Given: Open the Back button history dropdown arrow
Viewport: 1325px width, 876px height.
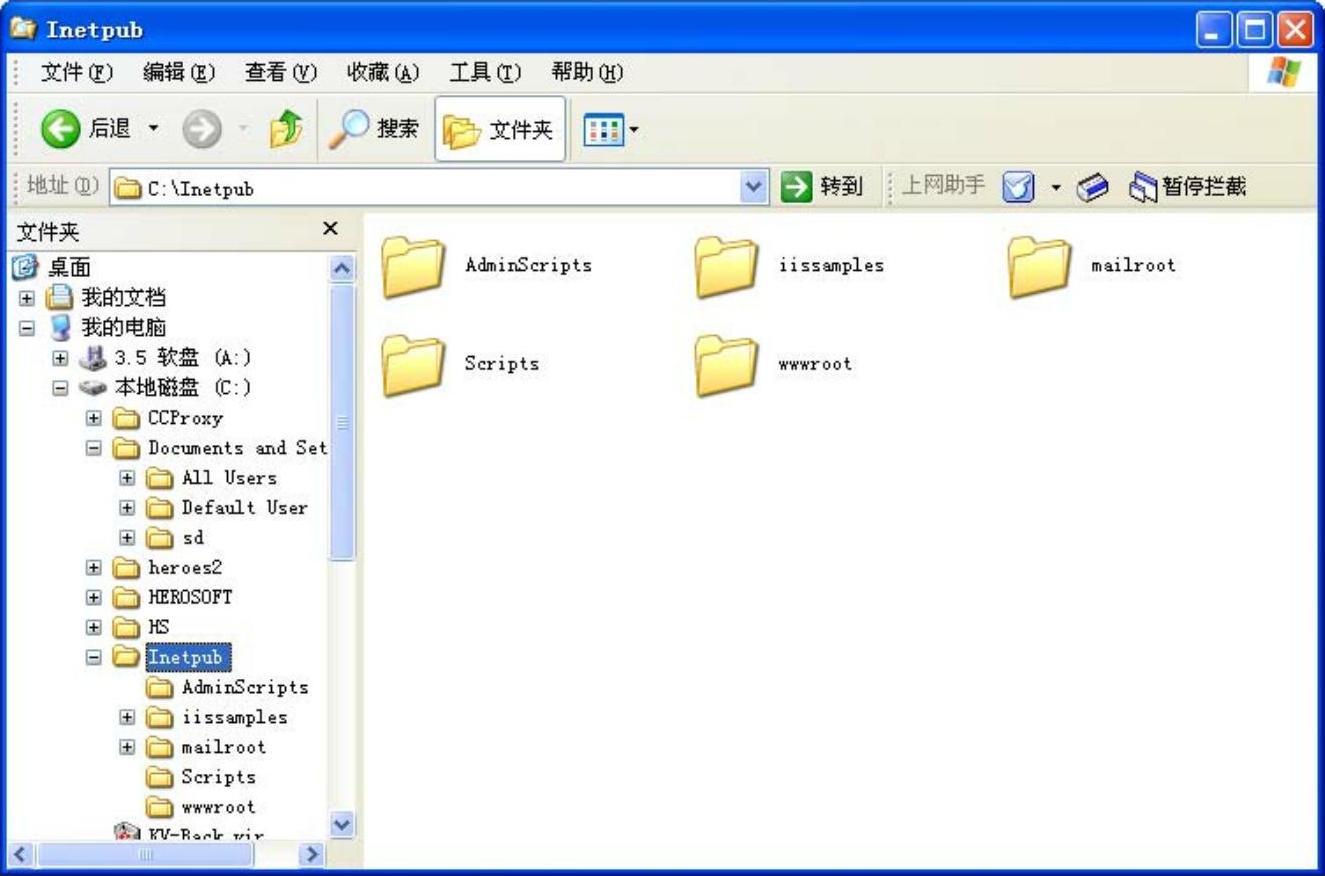Looking at the screenshot, I should pyautogui.click(x=153, y=130).
